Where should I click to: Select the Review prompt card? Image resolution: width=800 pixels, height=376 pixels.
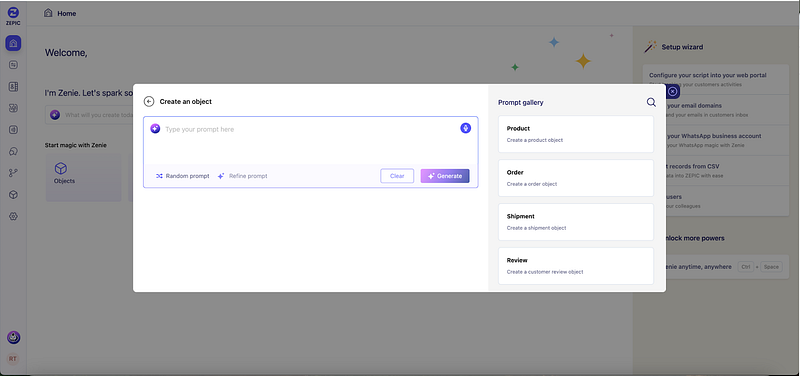click(576, 266)
